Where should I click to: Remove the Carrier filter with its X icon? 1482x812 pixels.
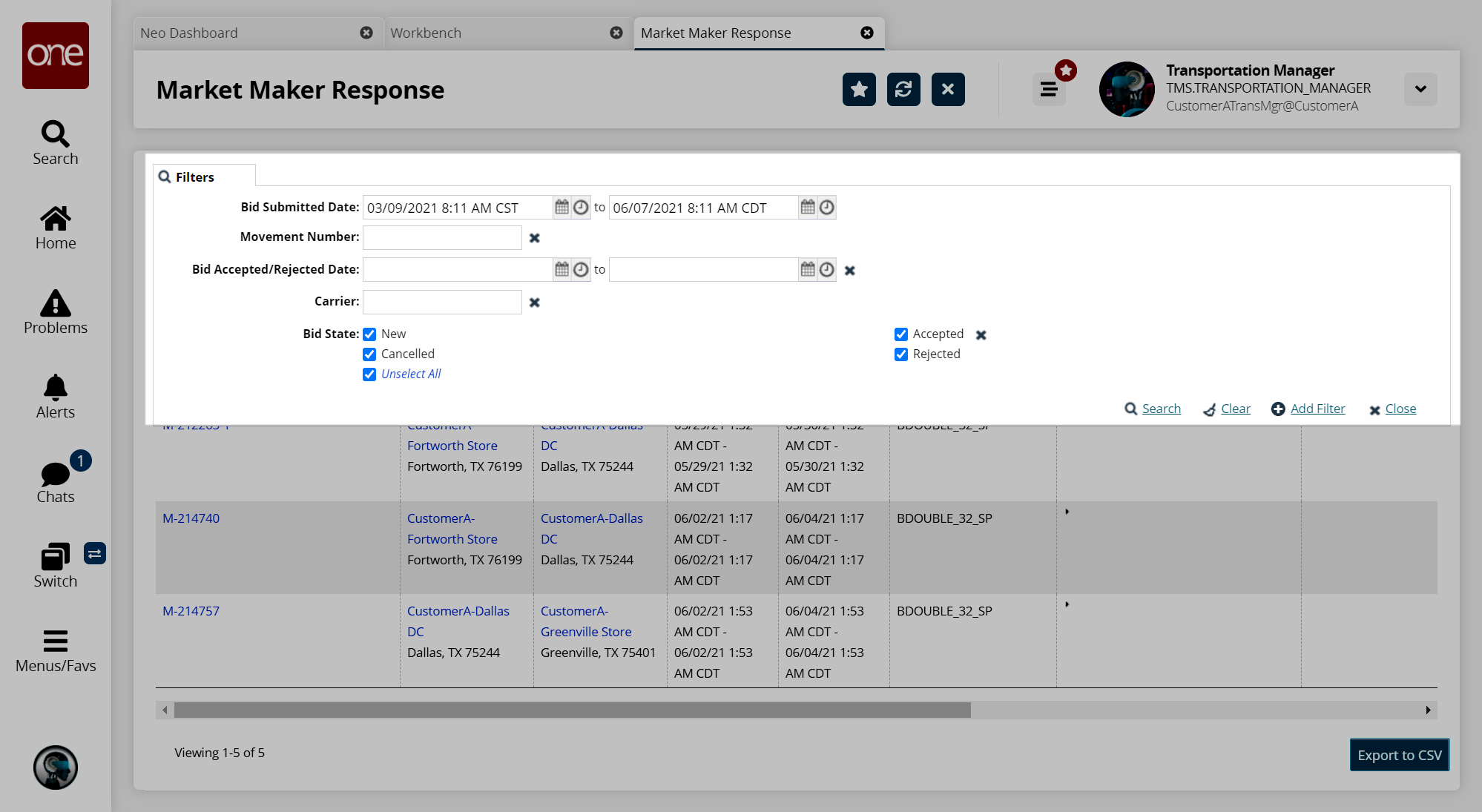coord(535,303)
